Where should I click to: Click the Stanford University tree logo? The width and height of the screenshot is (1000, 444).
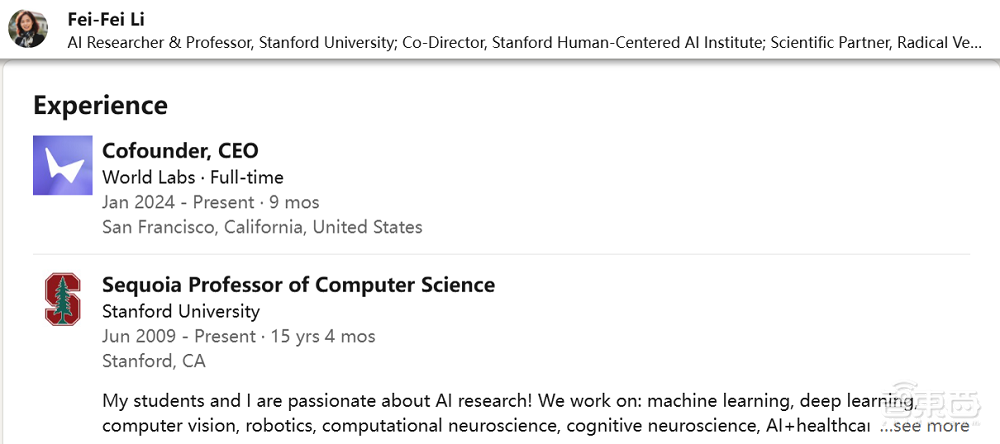[62, 298]
